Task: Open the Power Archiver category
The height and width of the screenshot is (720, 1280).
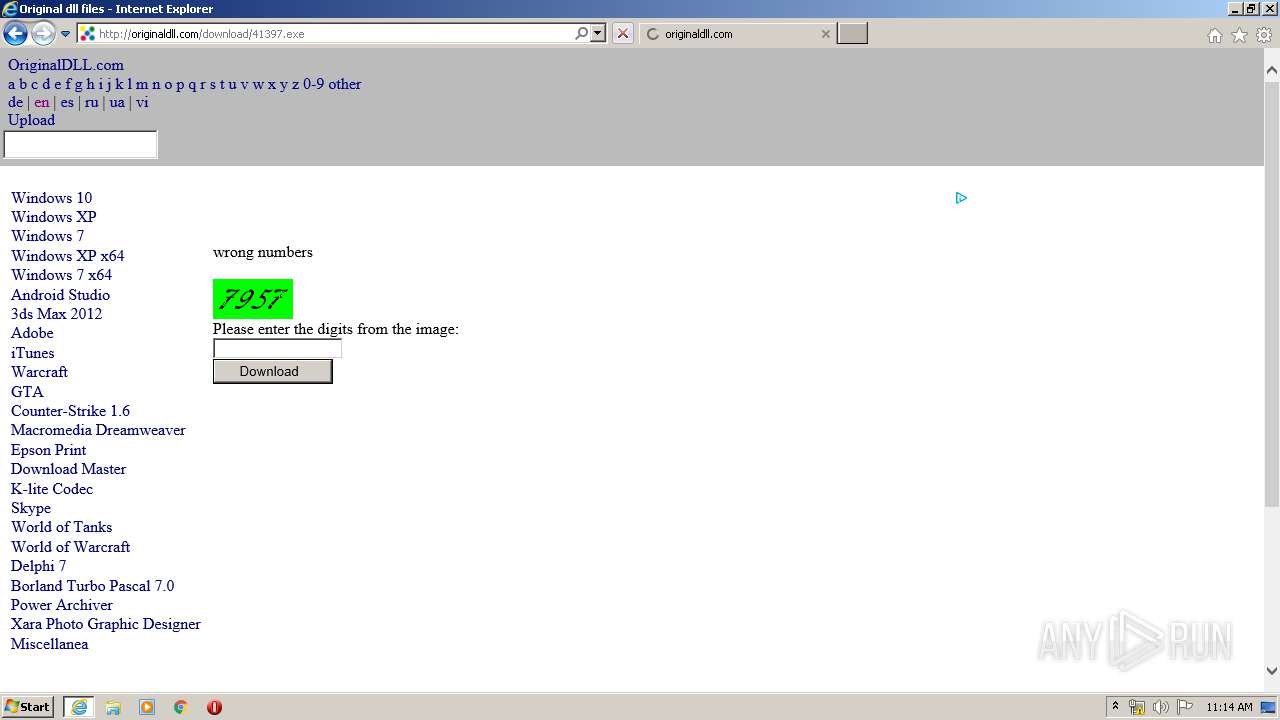Action: point(62,605)
